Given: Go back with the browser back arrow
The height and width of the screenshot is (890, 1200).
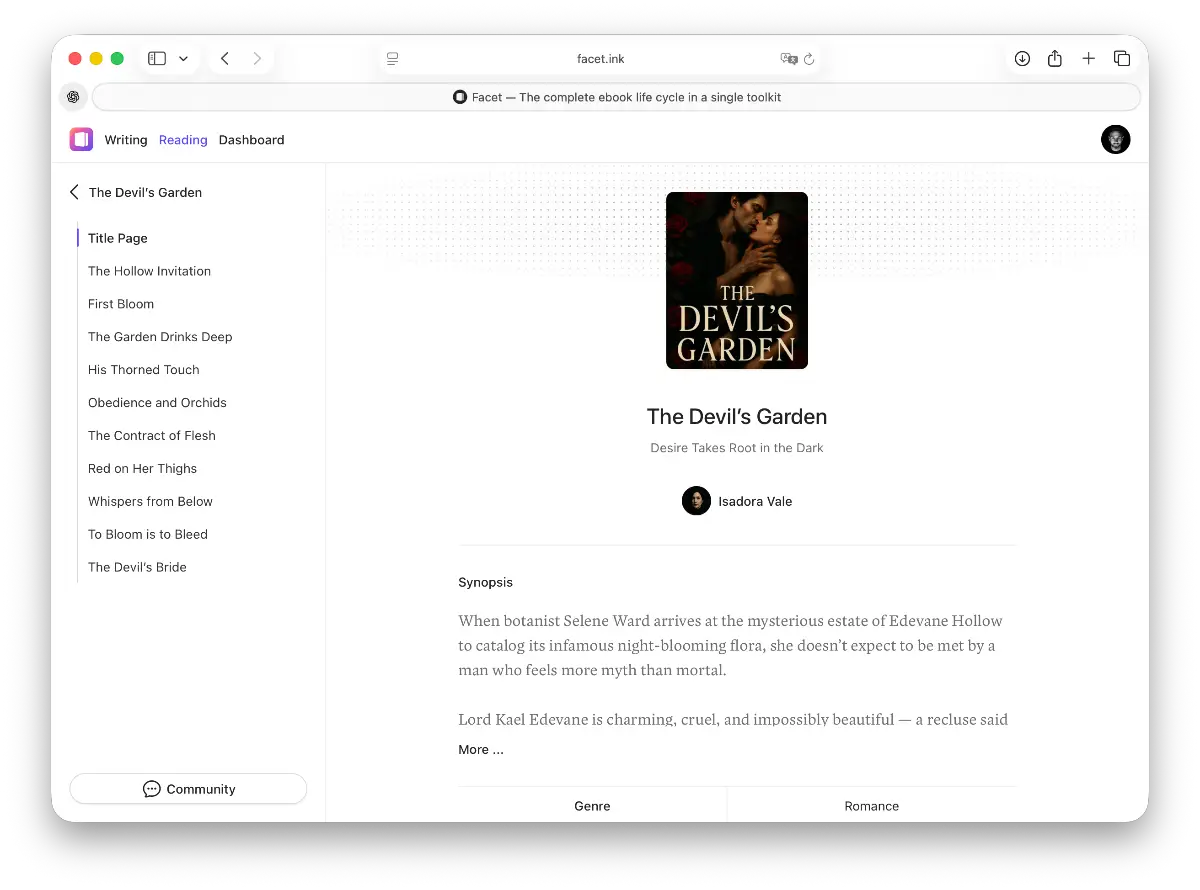Looking at the screenshot, I should point(225,59).
